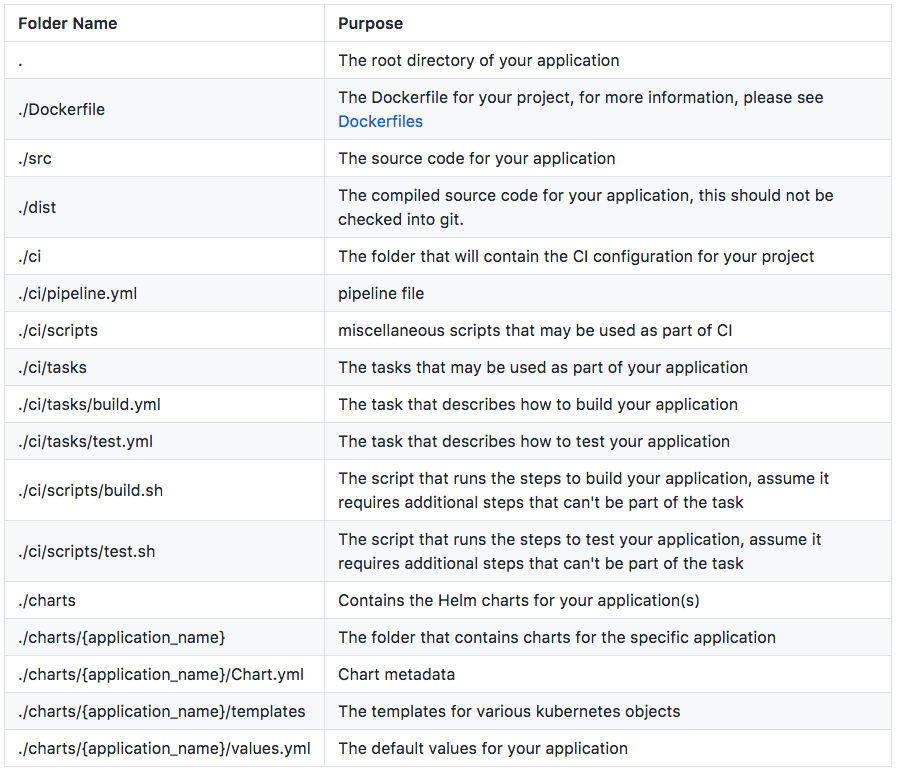This screenshot has width=898, height=777.
Task: Click the ./charts/{application_name}/Chart.yml cell
Action: click(164, 674)
